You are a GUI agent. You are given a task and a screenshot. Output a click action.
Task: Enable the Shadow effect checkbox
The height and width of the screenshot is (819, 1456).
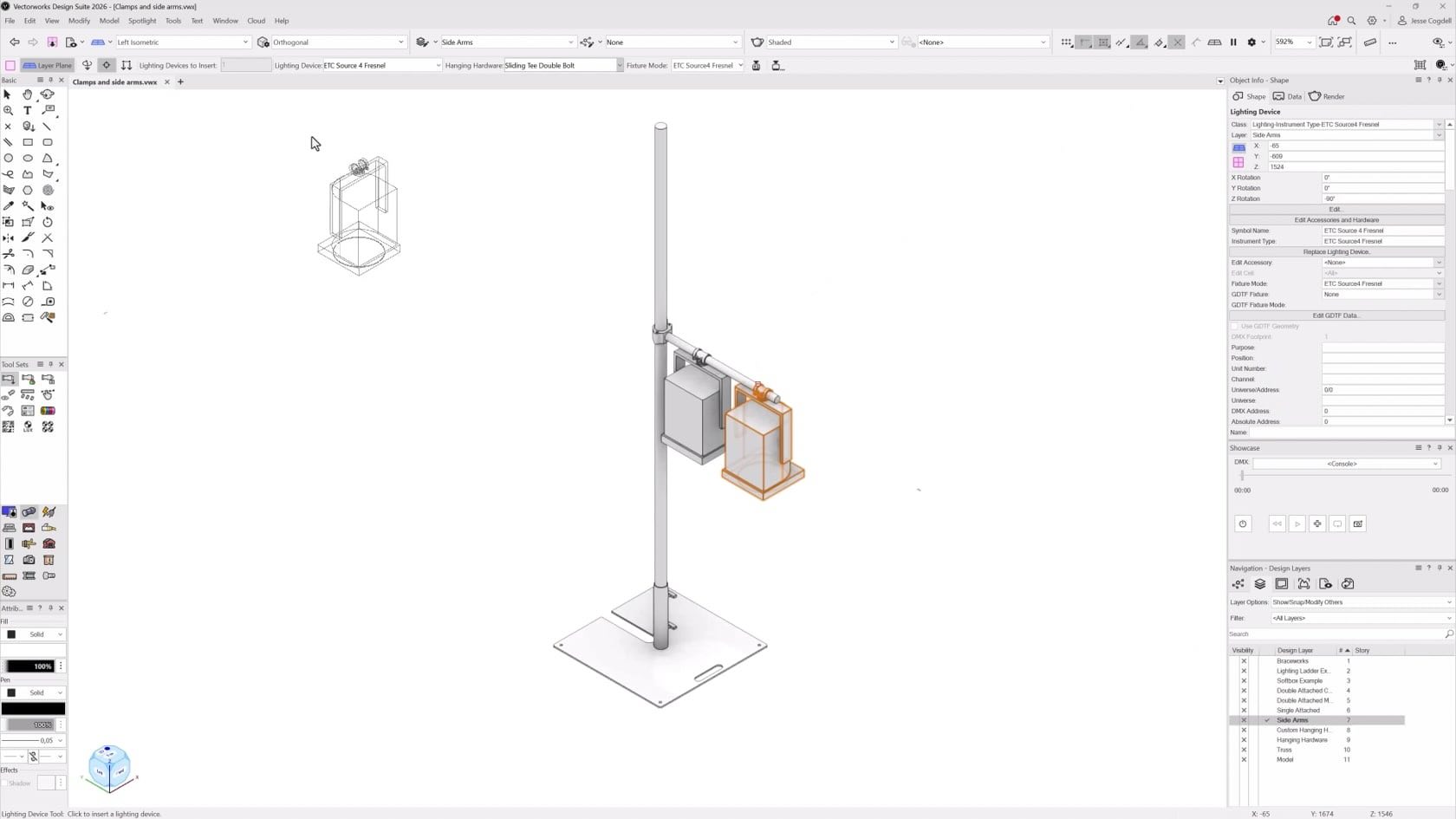coord(5,783)
